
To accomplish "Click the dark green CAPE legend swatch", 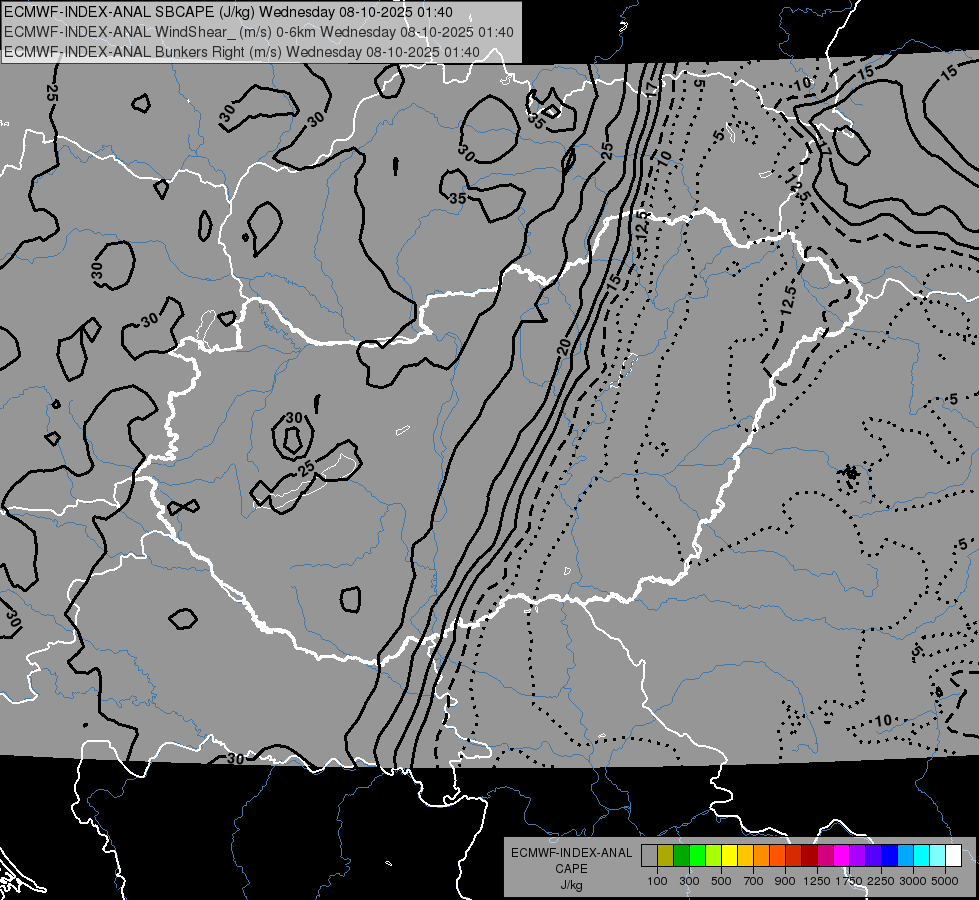I will (x=681, y=856).
